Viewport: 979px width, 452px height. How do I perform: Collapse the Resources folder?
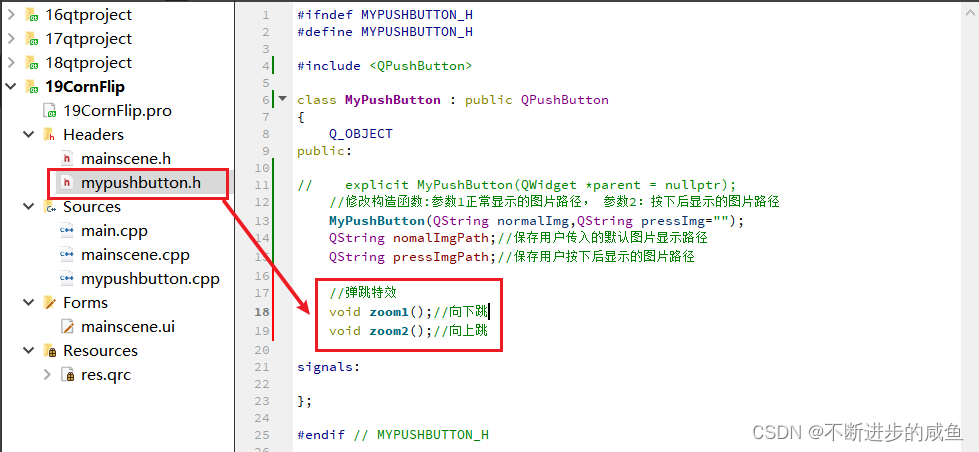(x=29, y=351)
